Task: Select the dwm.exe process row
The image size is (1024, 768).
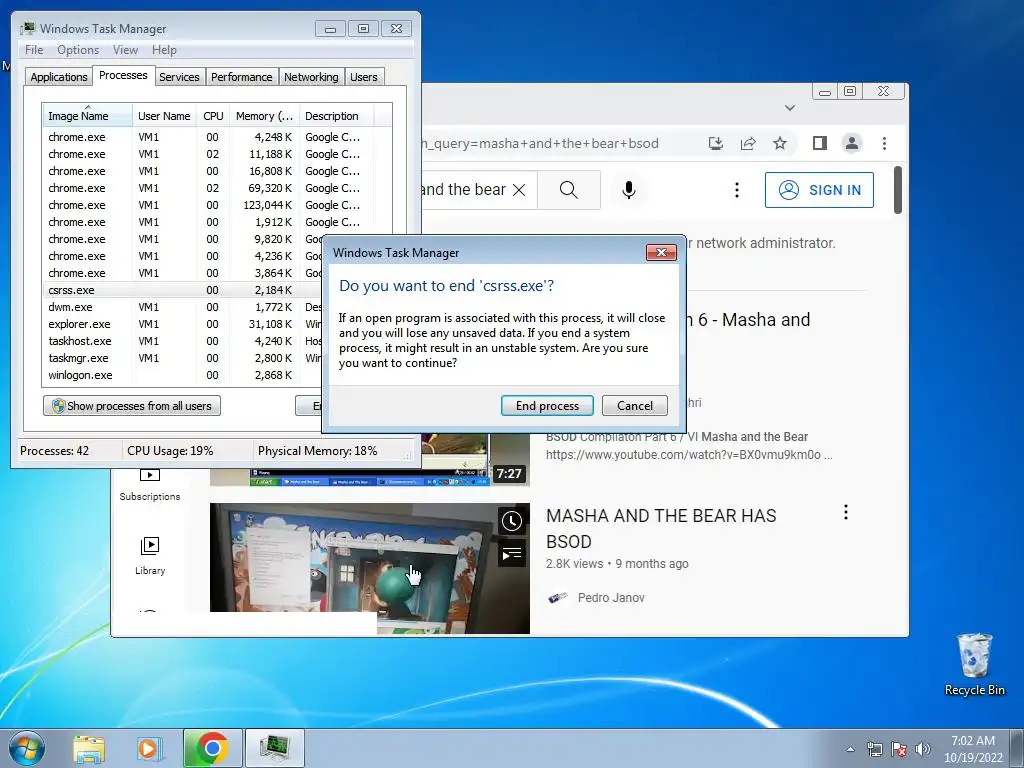Action: (x=183, y=307)
